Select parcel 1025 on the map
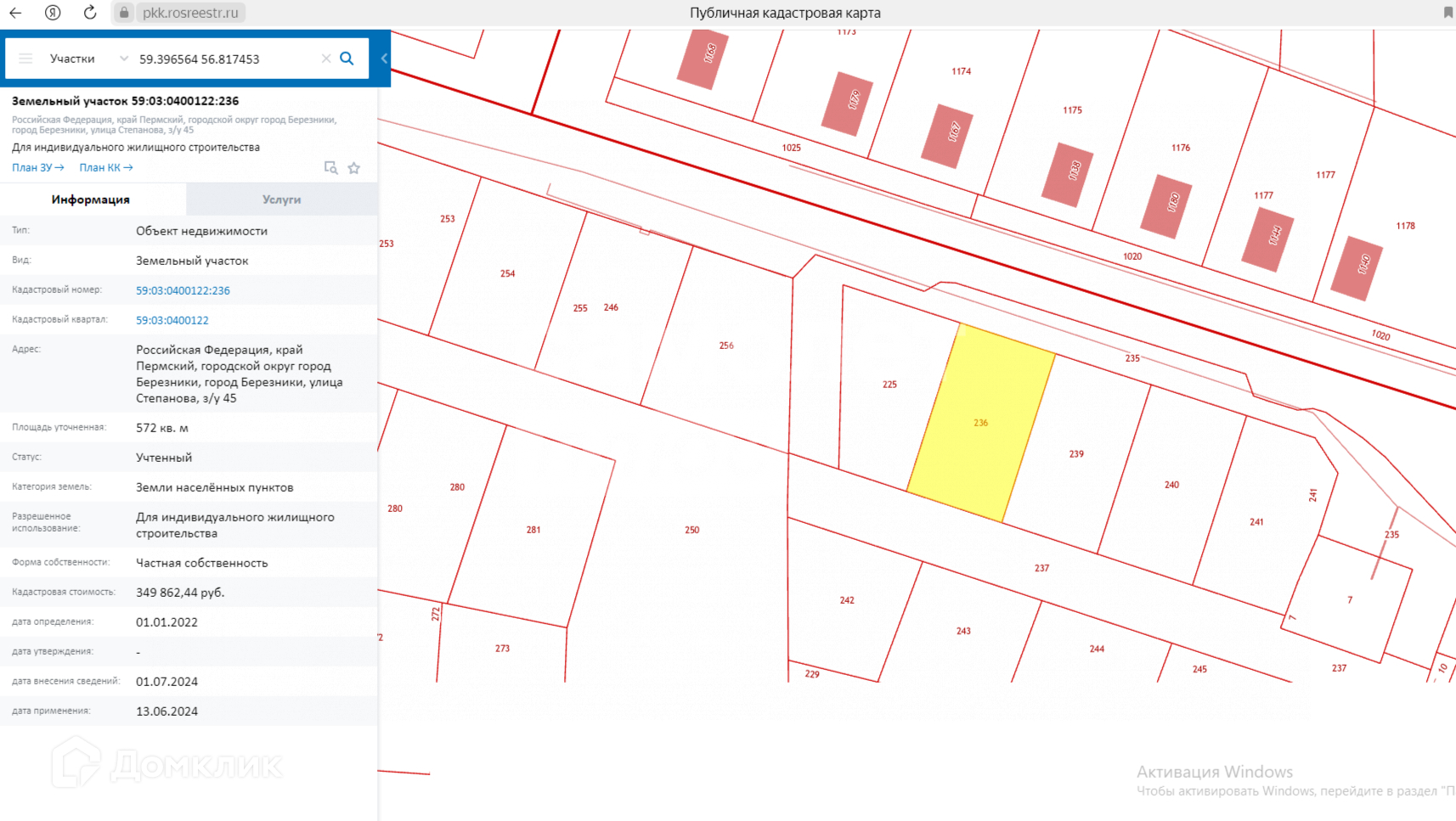Image resolution: width=1456 pixels, height=821 pixels. coord(792,148)
